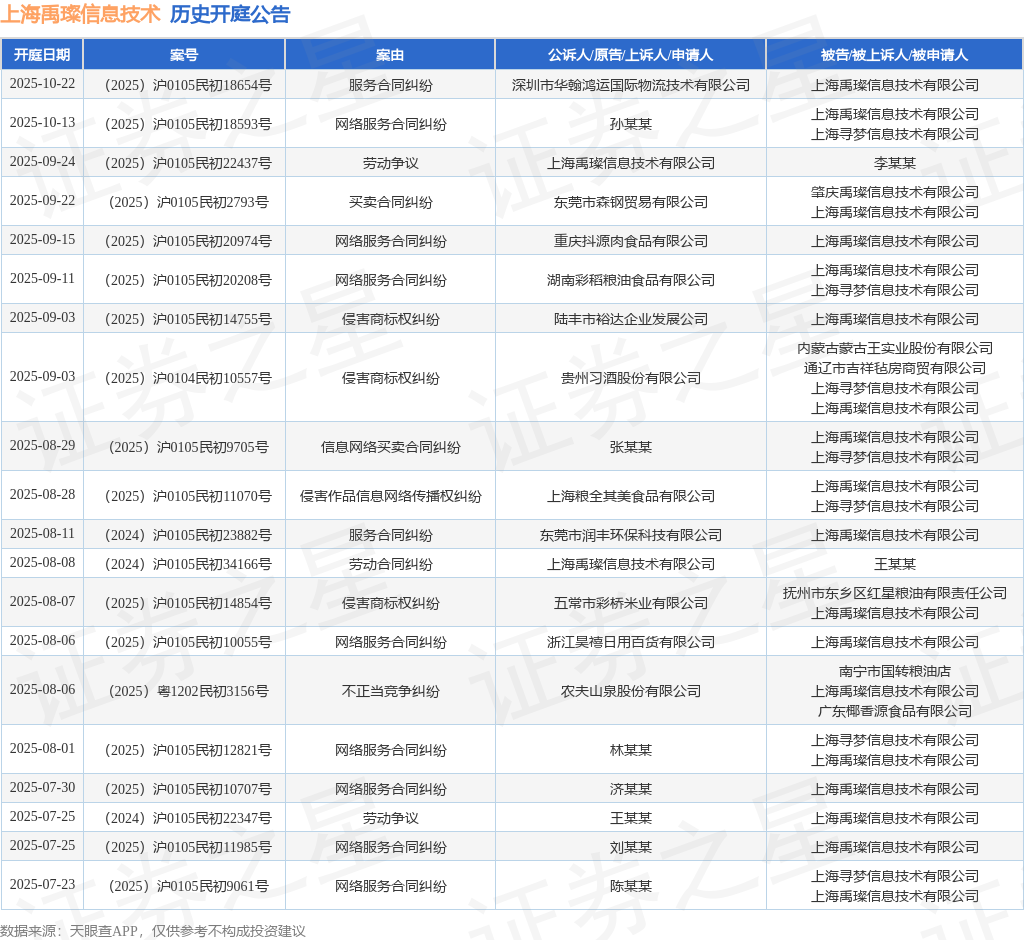Select date cell 2025-09-11

[42, 279]
